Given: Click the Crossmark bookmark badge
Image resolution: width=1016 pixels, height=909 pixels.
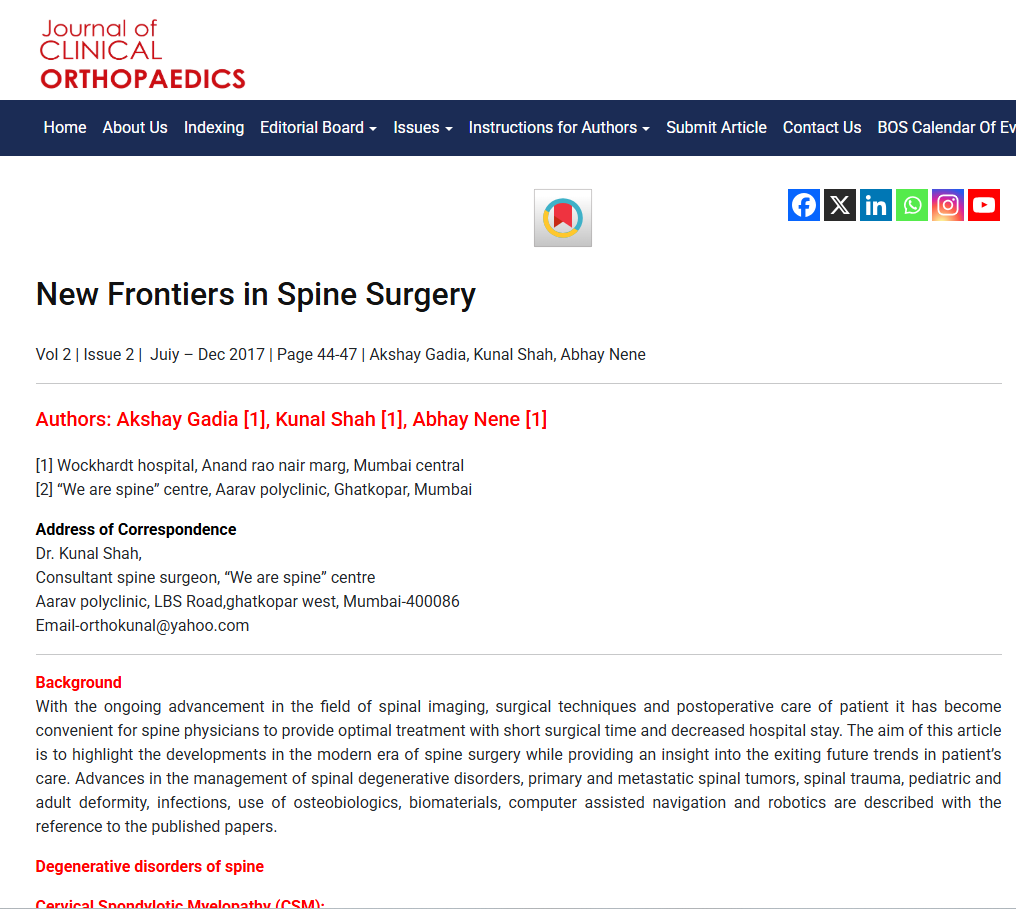Looking at the screenshot, I should pos(563,218).
